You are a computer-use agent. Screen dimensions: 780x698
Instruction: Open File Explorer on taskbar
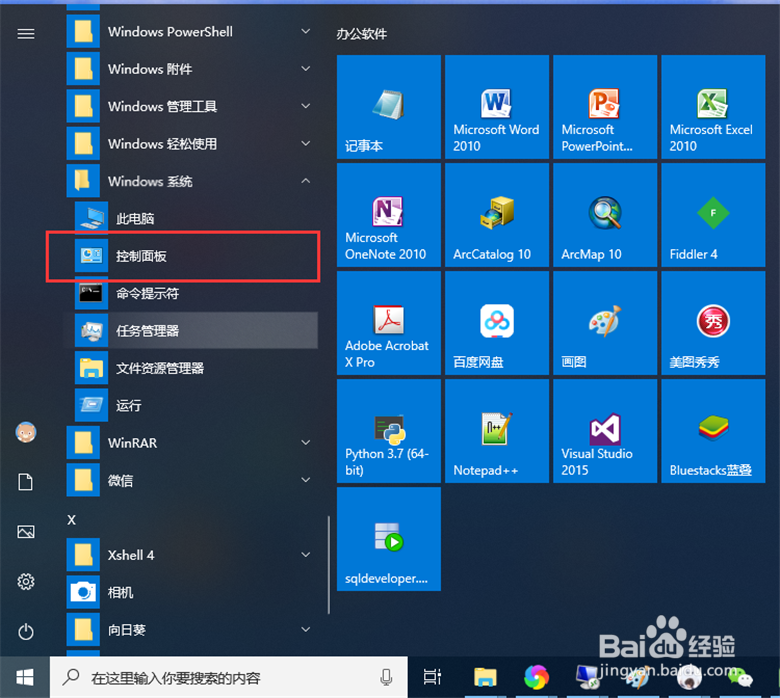485,677
